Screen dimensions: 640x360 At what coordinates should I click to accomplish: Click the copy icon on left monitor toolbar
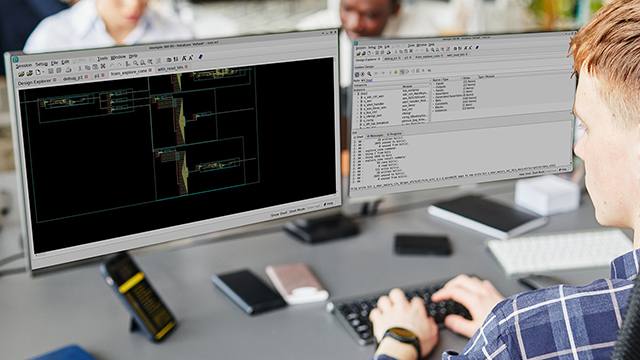(x=88, y=68)
